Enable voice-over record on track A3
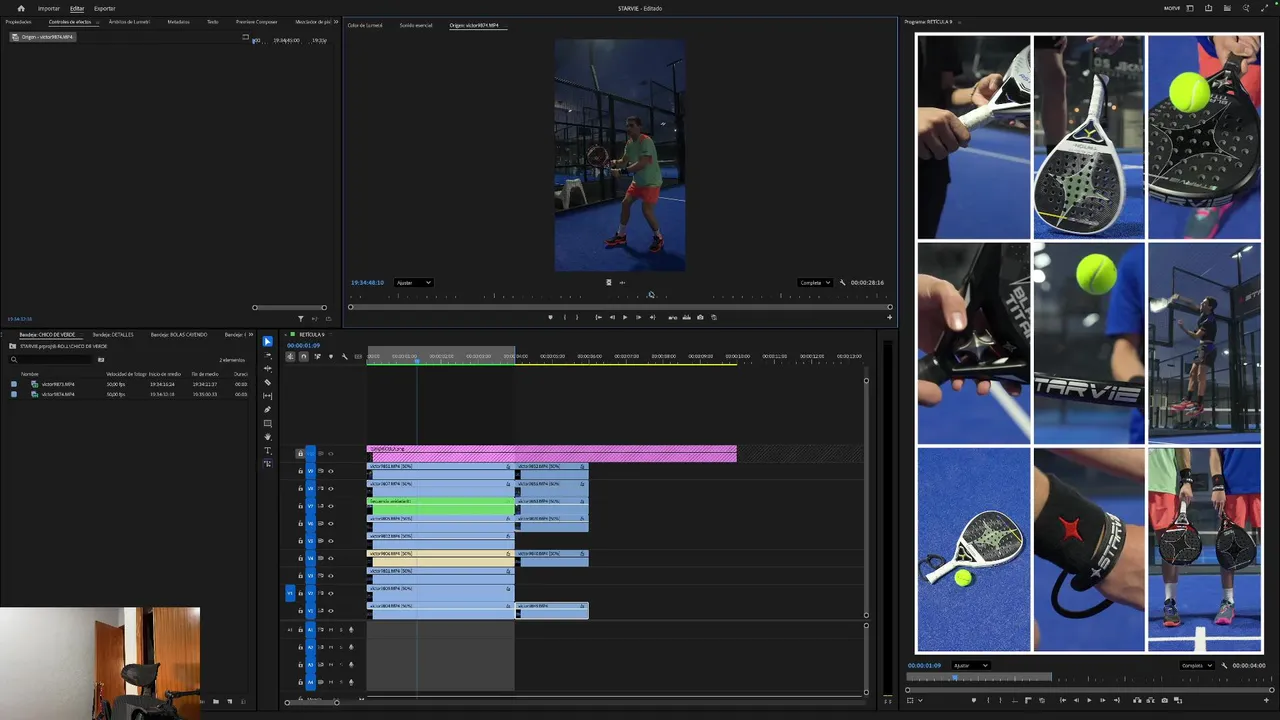This screenshot has height=720, width=1280. point(351,665)
